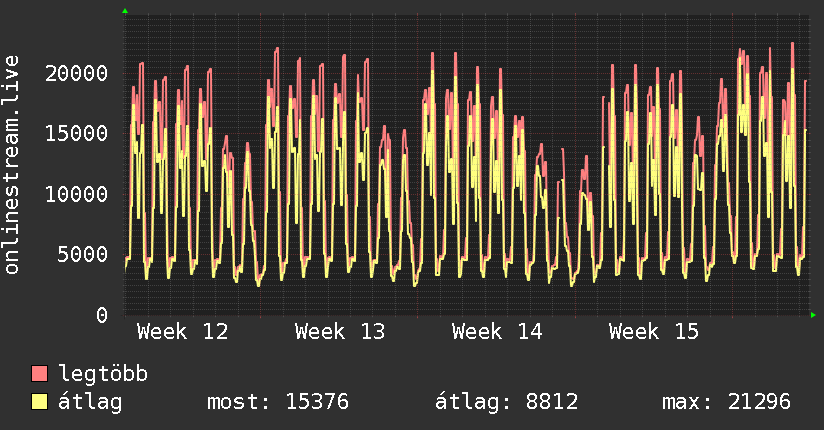Click the green arrow atop the y-axis
824x430 pixels.
[x=125, y=11]
